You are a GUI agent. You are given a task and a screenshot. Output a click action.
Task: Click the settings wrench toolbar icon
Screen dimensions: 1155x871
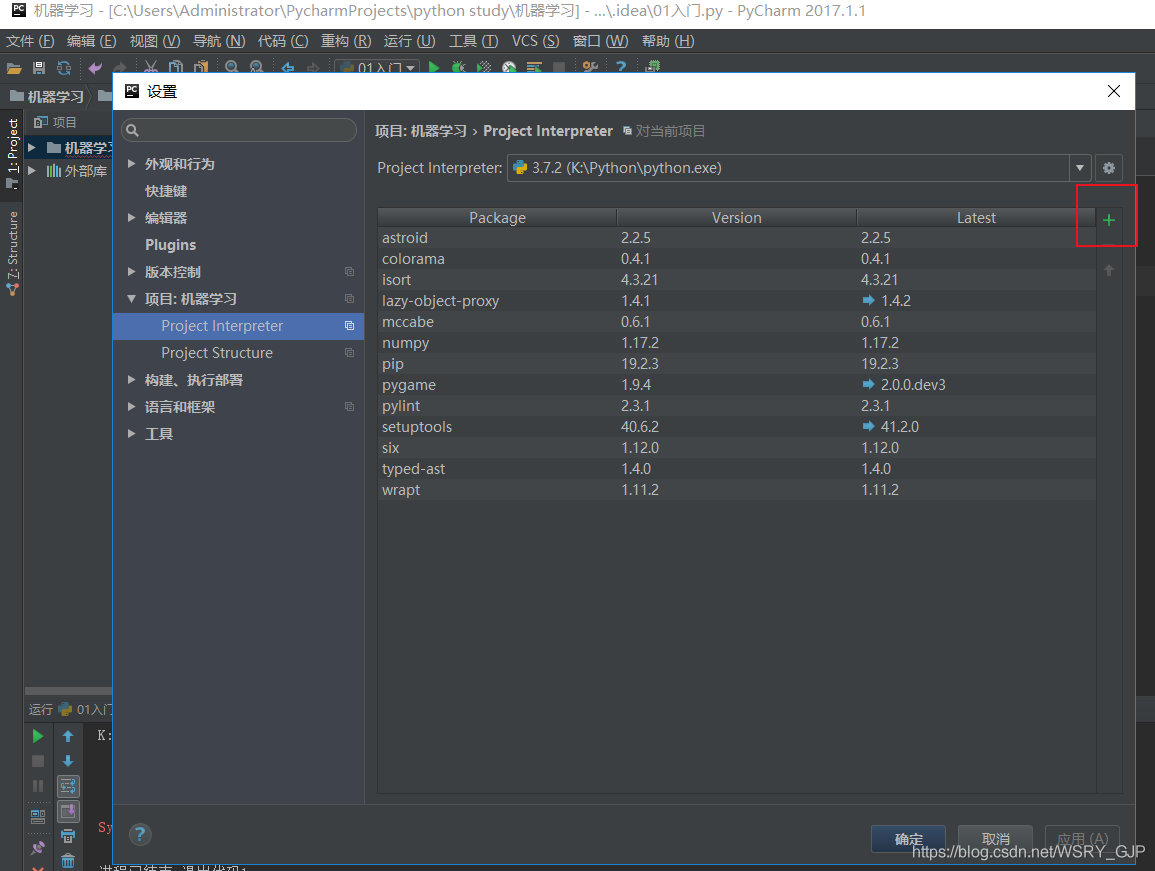pos(590,68)
